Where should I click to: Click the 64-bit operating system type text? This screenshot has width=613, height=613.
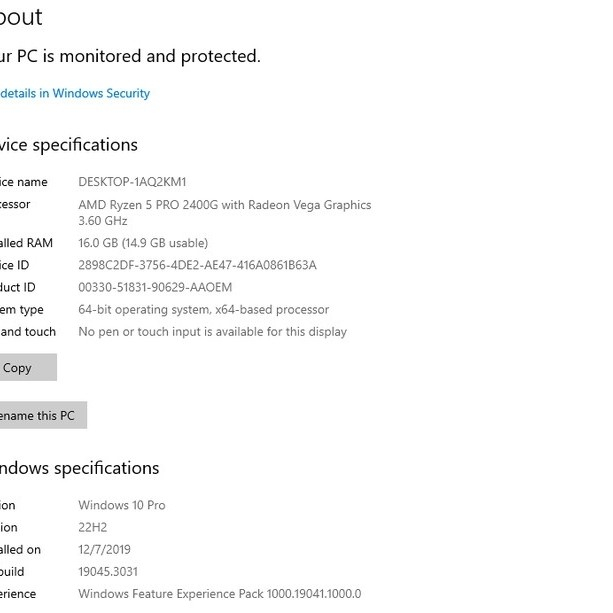pos(203,310)
